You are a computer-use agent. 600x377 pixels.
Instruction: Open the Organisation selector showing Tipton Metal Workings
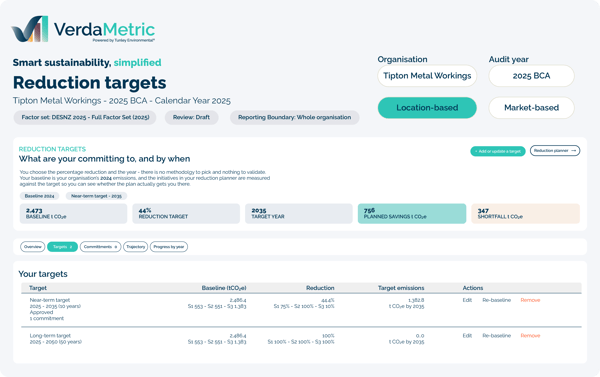click(x=427, y=76)
